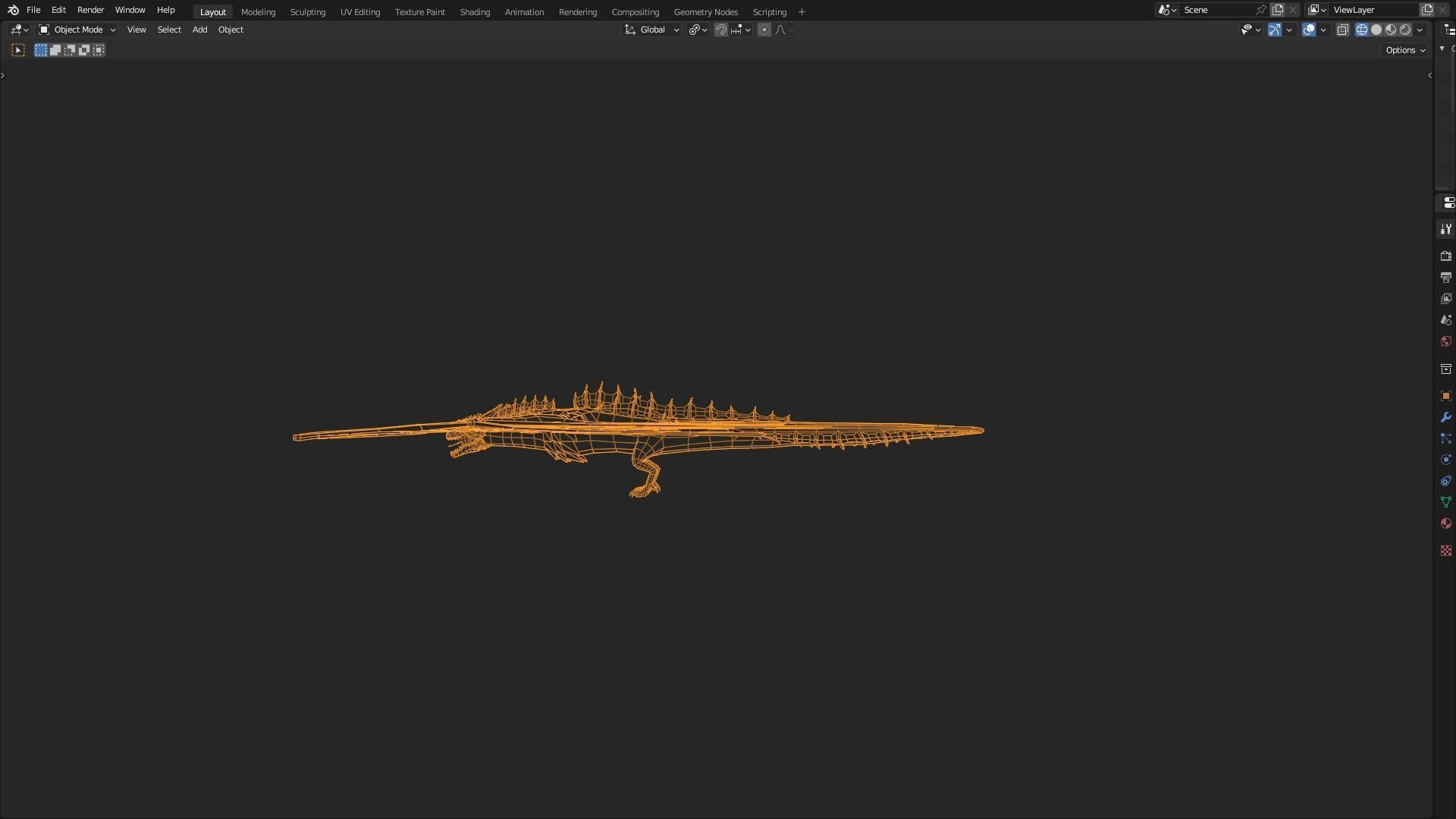Open the viewport shading options dropdown
The image size is (1456, 819).
[x=1420, y=30]
